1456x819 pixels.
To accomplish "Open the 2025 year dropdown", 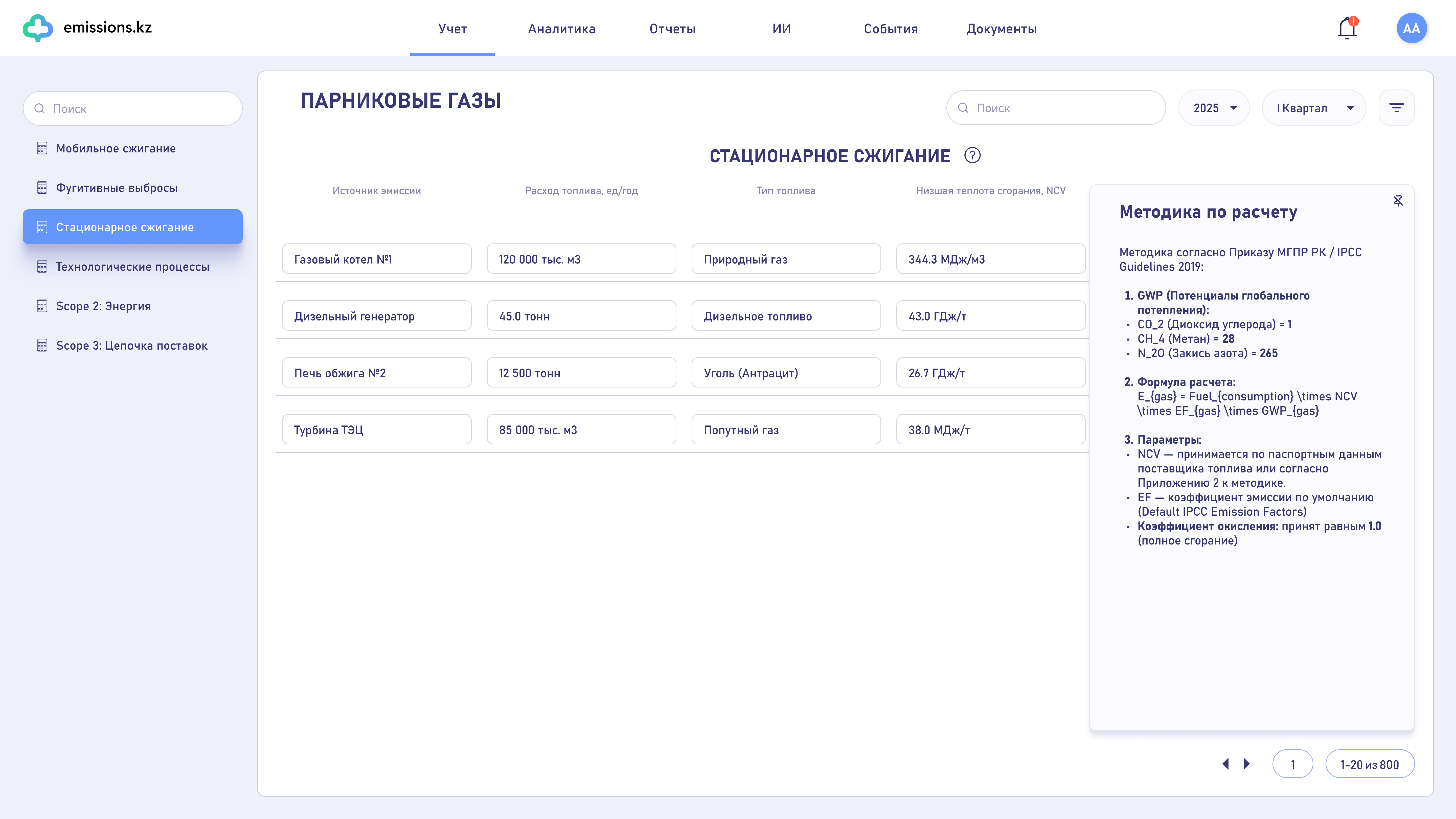I will (x=1214, y=108).
